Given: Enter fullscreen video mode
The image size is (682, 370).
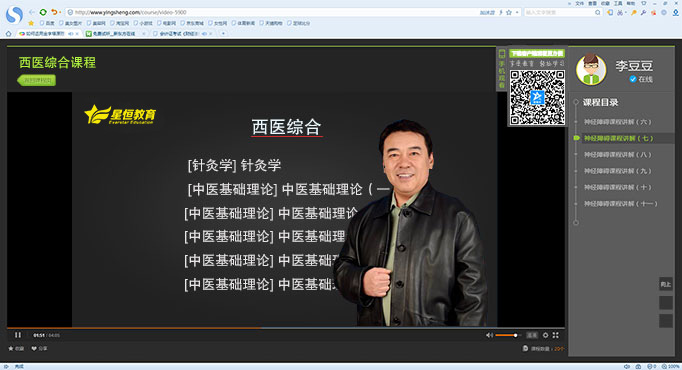Looking at the screenshot, I should (555, 335).
